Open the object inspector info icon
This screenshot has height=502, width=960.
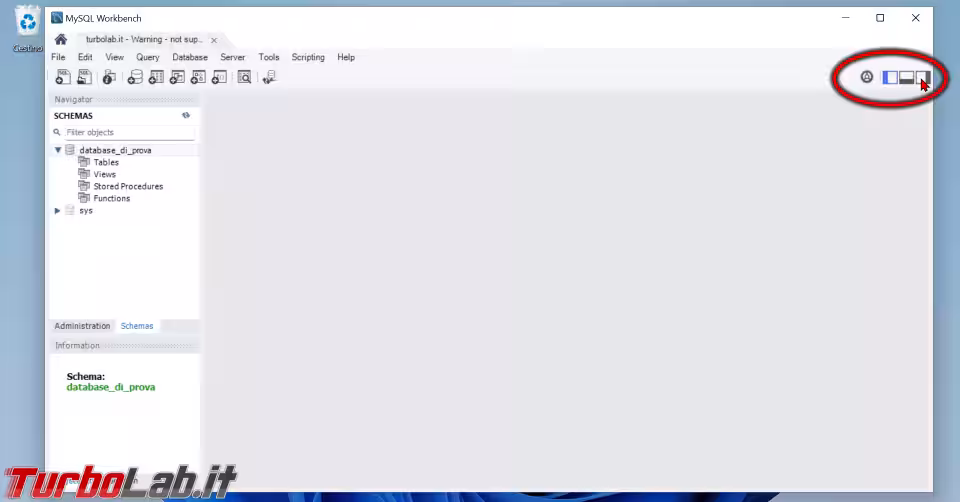109,77
